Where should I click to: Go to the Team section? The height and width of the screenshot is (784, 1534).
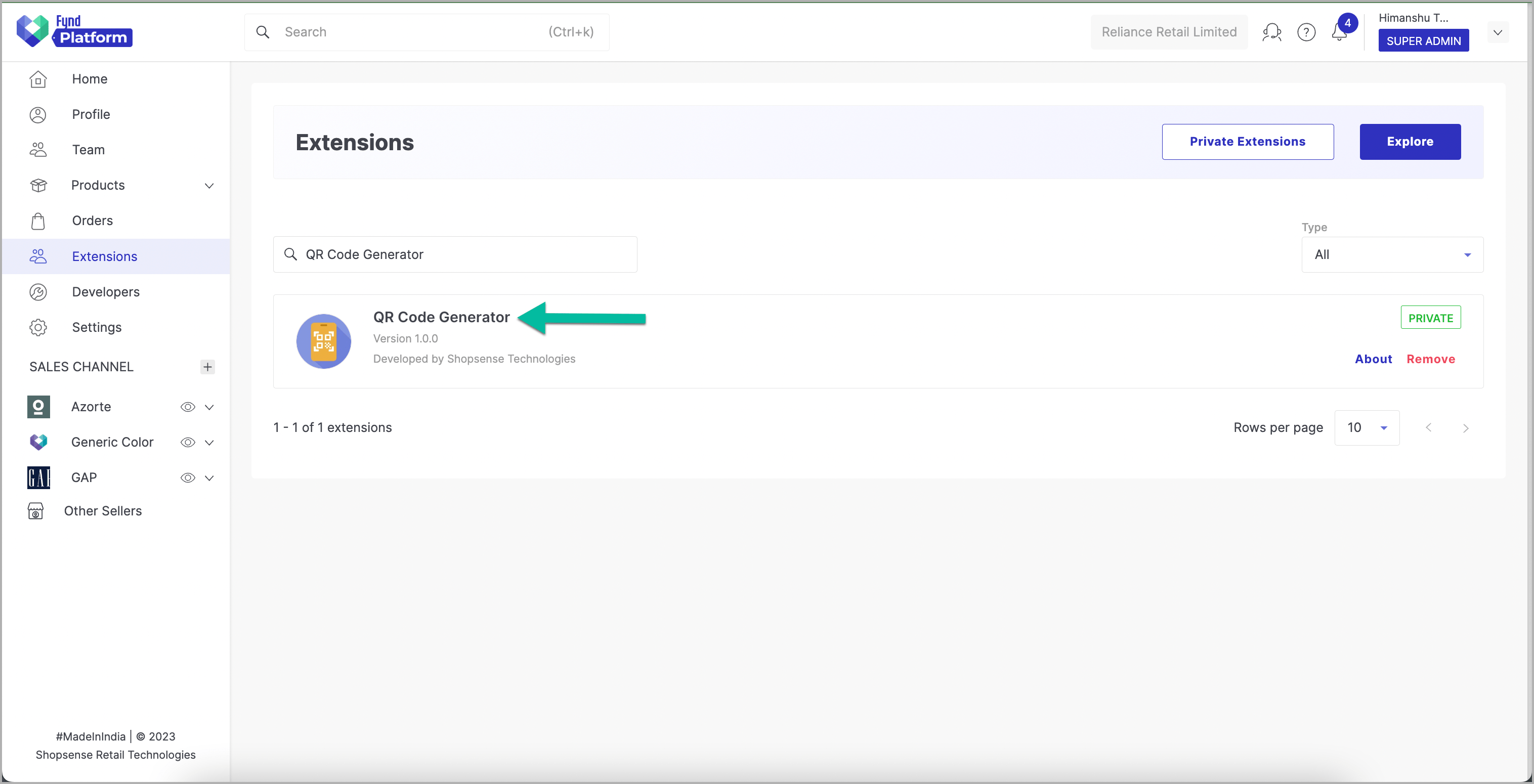tap(88, 149)
